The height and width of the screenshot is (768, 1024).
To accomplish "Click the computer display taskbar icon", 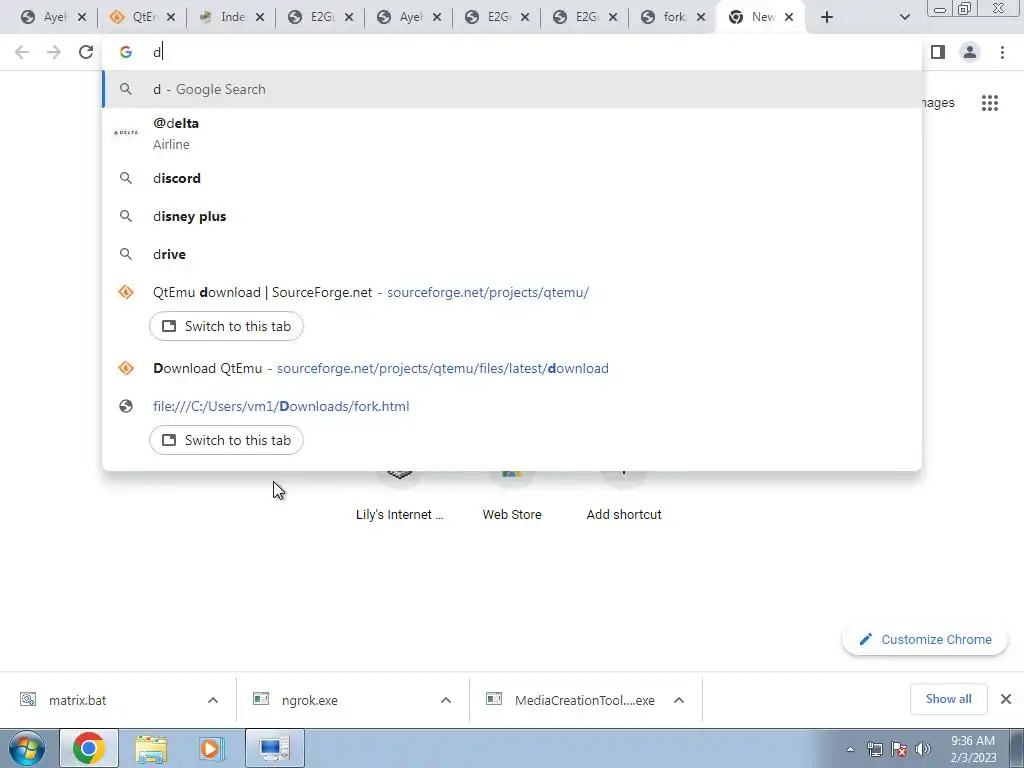I will [x=274, y=748].
